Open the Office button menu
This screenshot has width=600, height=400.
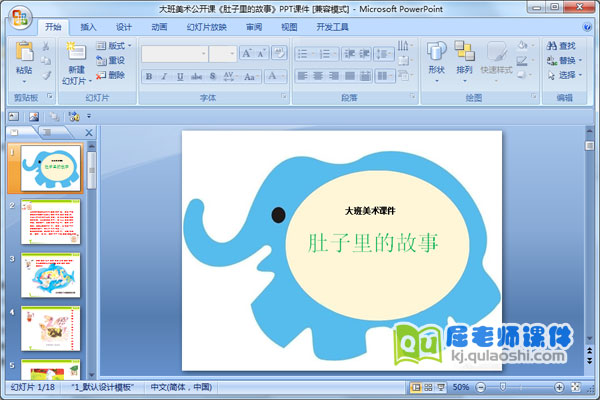[20, 17]
